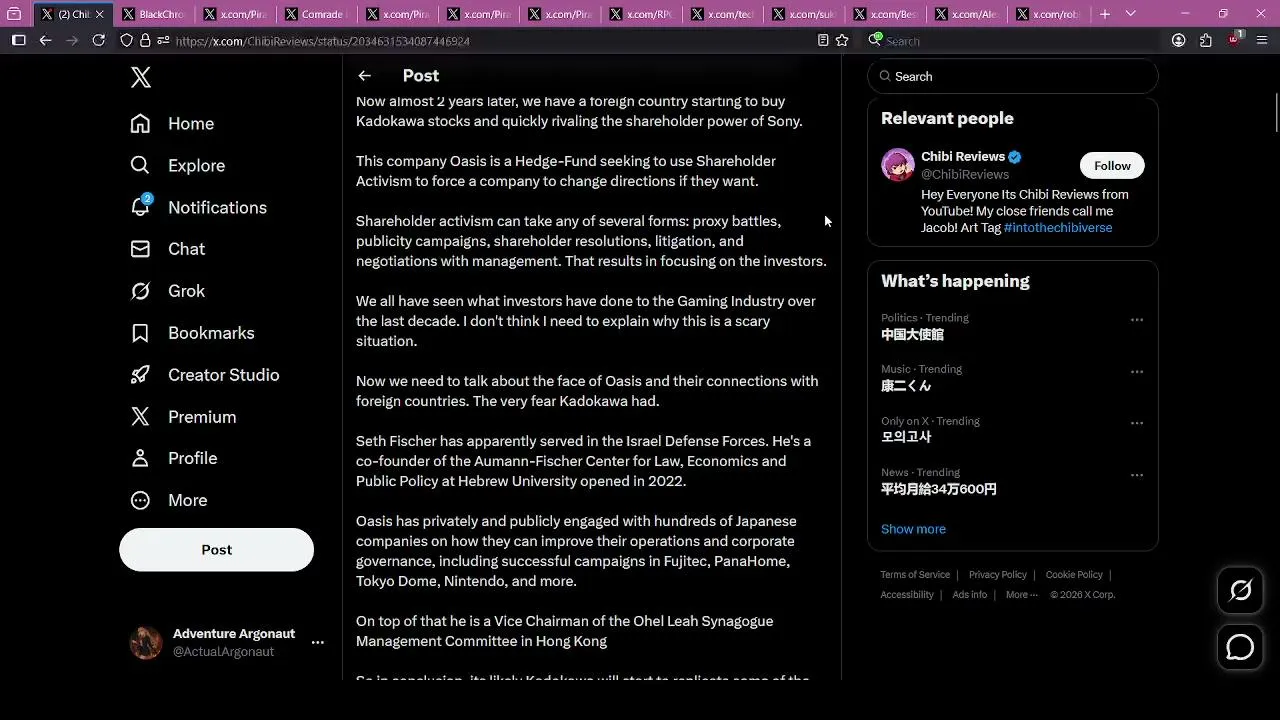Click the #intothechibiverse hashtag link
This screenshot has width=1280, height=720.
pos(1058,228)
